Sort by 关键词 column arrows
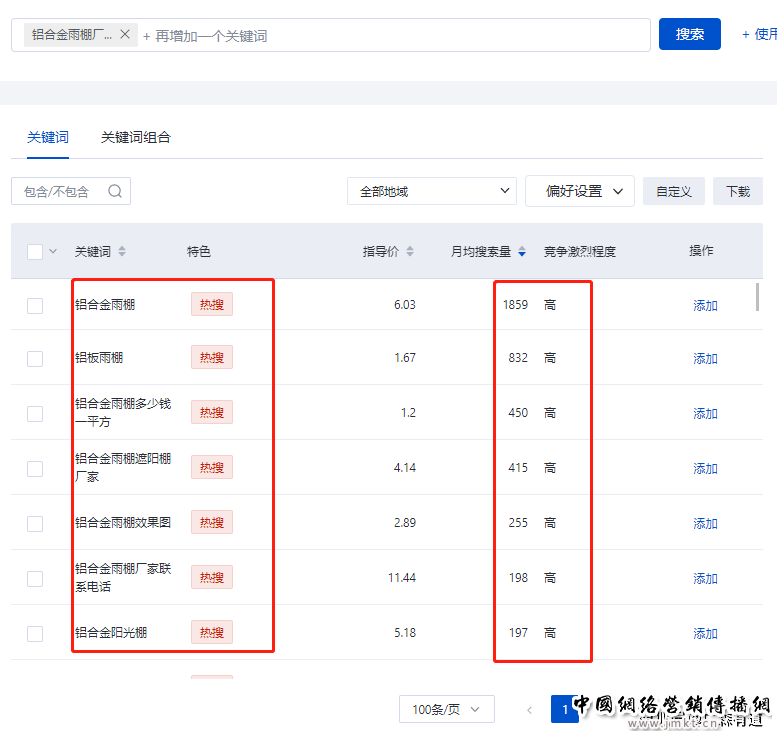The width and height of the screenshot is (777, 736). 122,252
